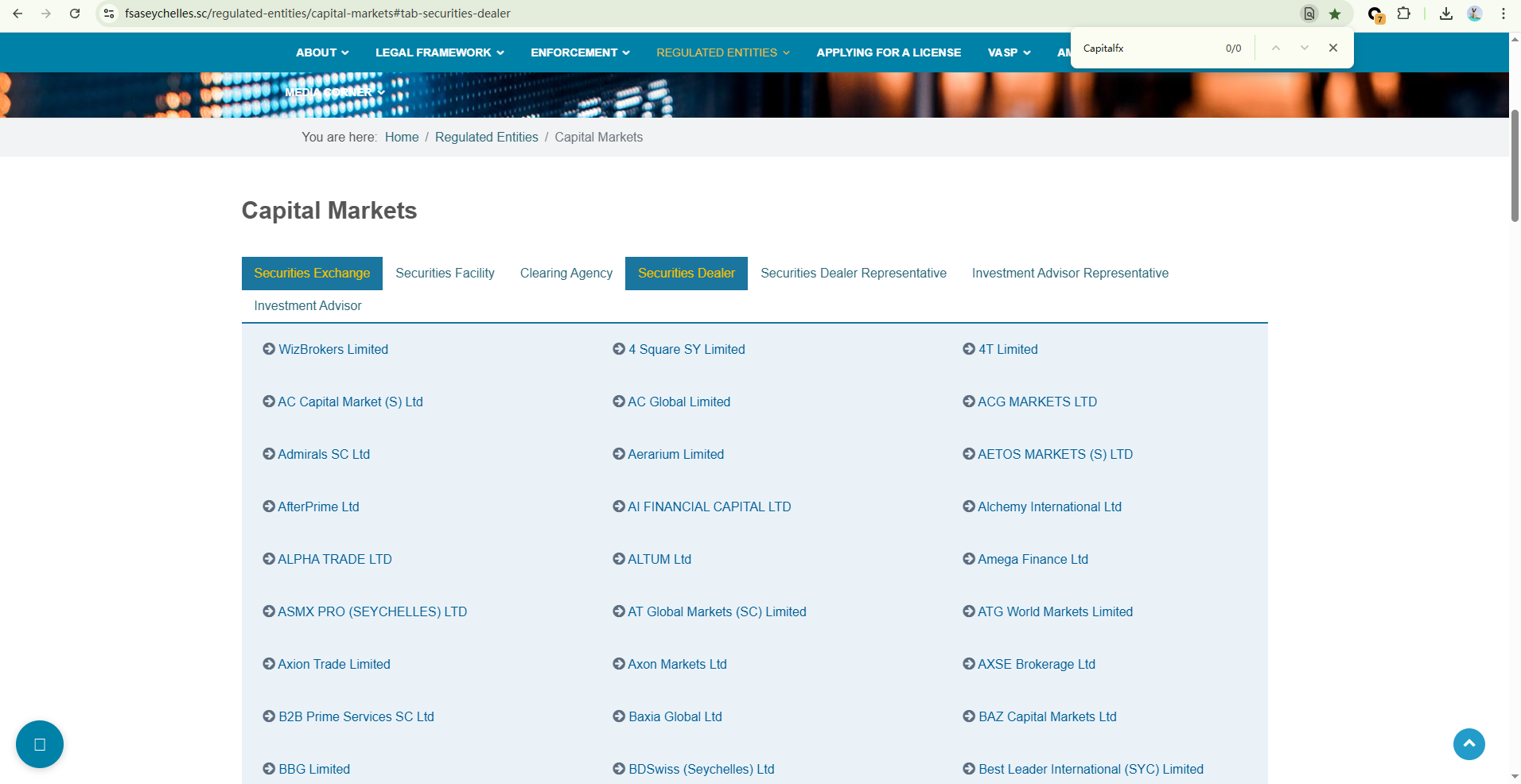Image resolution: width=1521 pixels, height=784 pixels.
Task: Click the arrow icon beside Baxia Global Ltd
Action: (x=619, y=716)
